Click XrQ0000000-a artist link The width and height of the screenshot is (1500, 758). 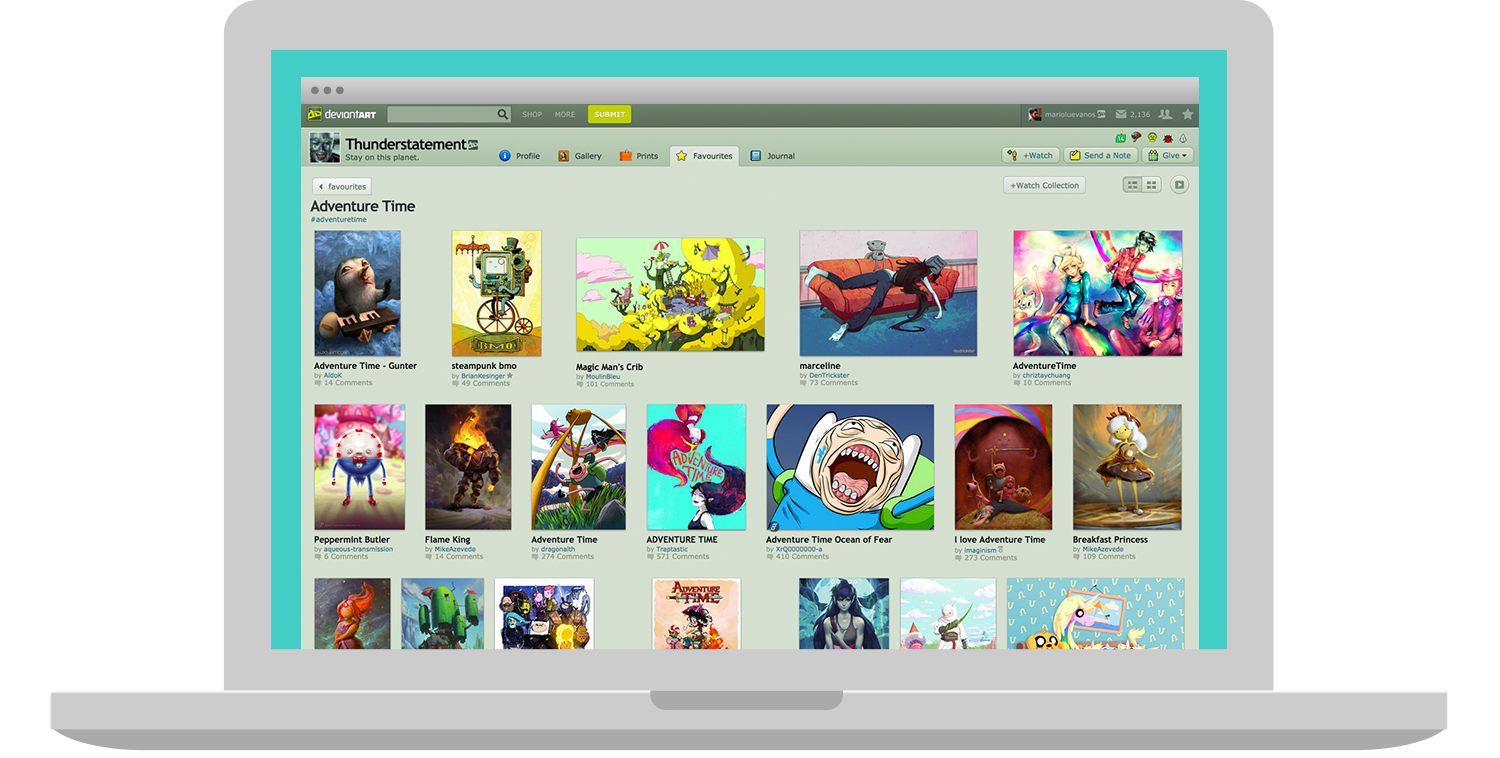[x=799, y=549]
